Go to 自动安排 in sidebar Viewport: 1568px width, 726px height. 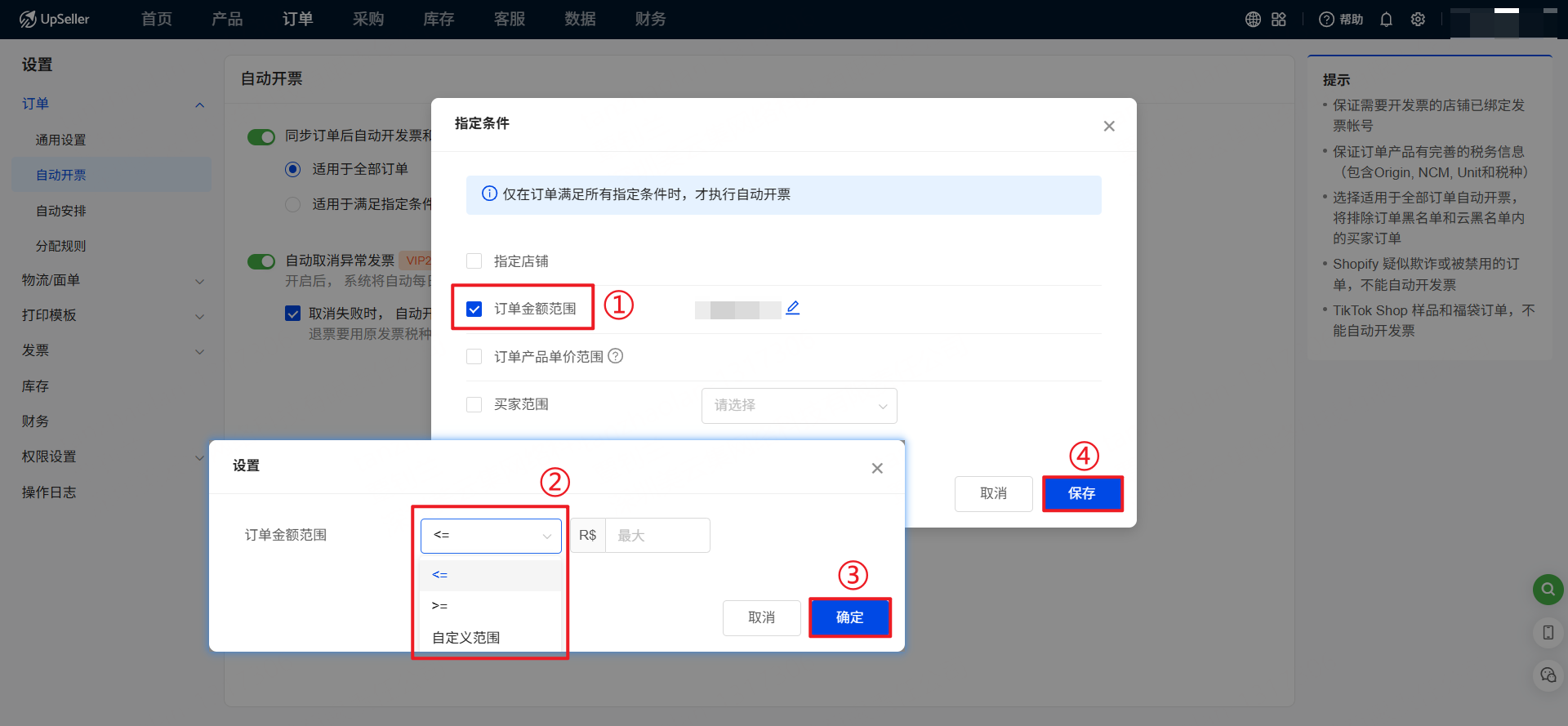61,211
